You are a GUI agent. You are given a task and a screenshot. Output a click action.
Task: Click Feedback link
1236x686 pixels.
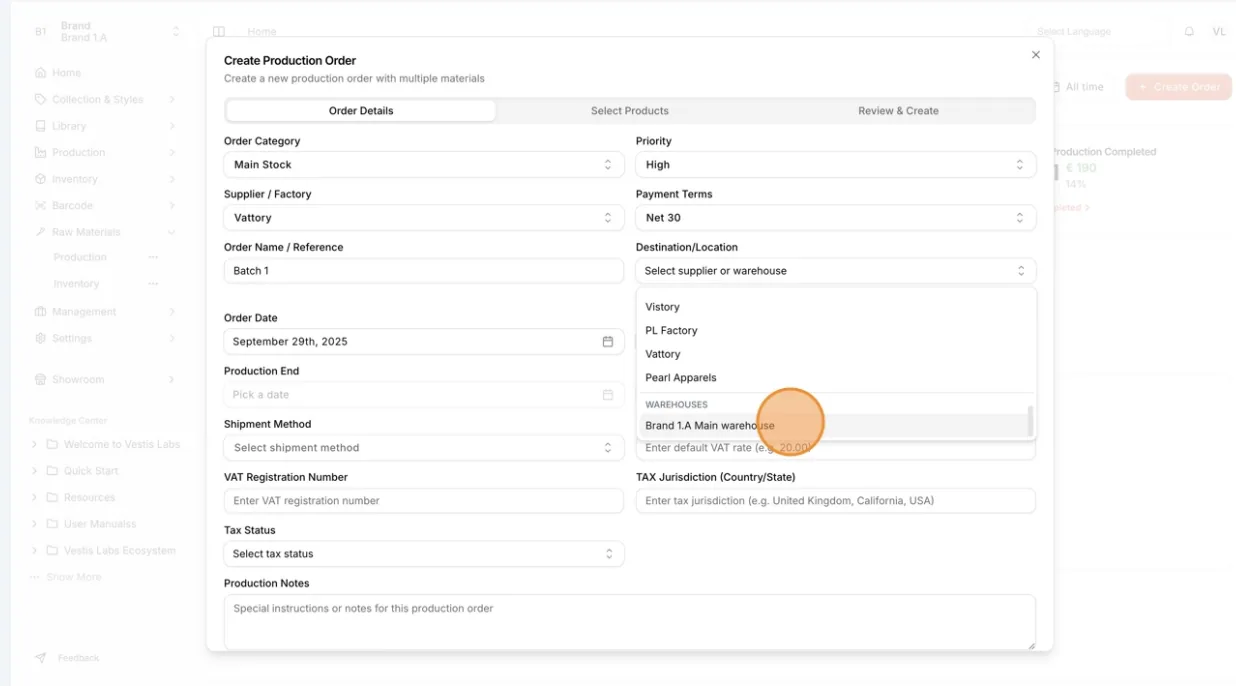78,658
